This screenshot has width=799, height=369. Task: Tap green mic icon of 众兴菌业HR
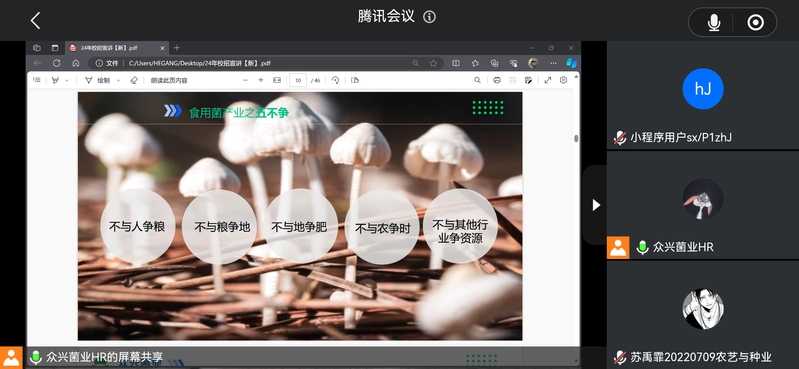click(x=643, y=247)
